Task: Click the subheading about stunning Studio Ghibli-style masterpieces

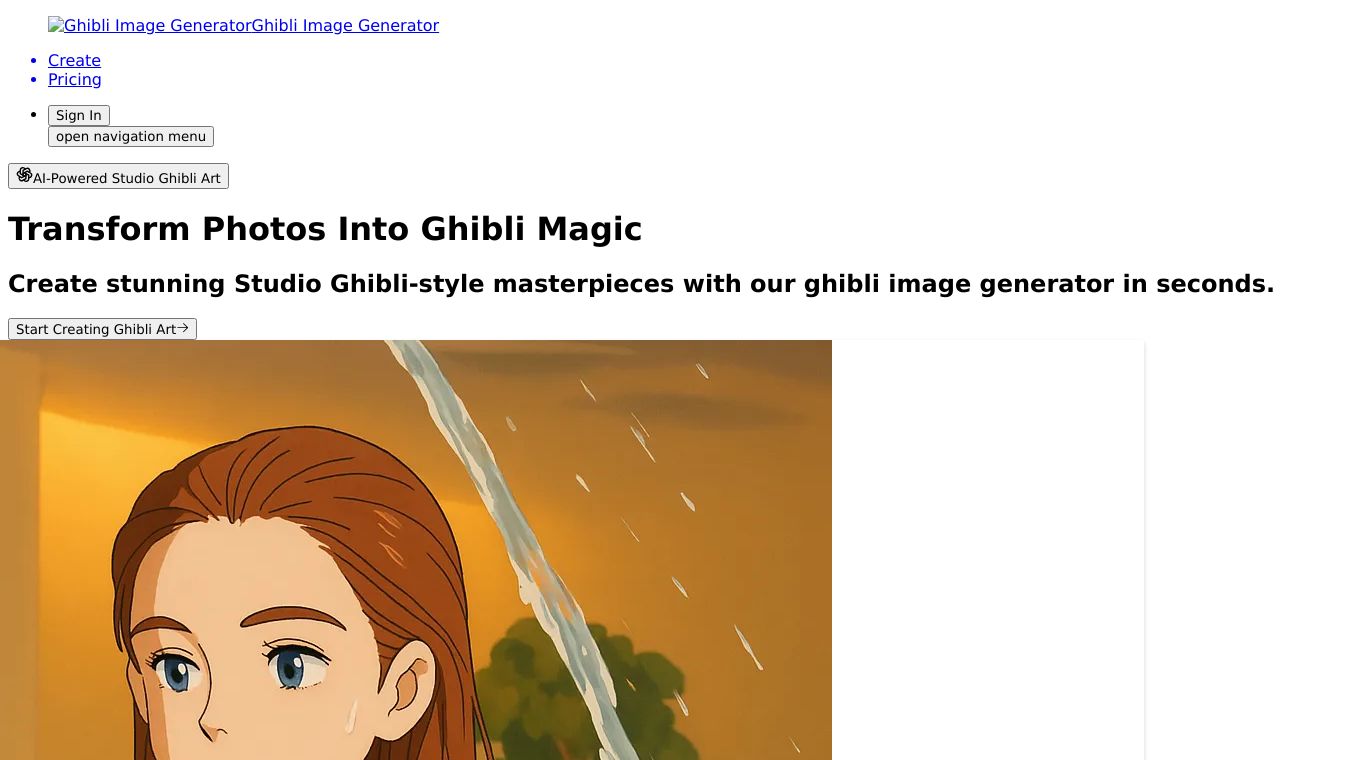Action: [641, 284]
